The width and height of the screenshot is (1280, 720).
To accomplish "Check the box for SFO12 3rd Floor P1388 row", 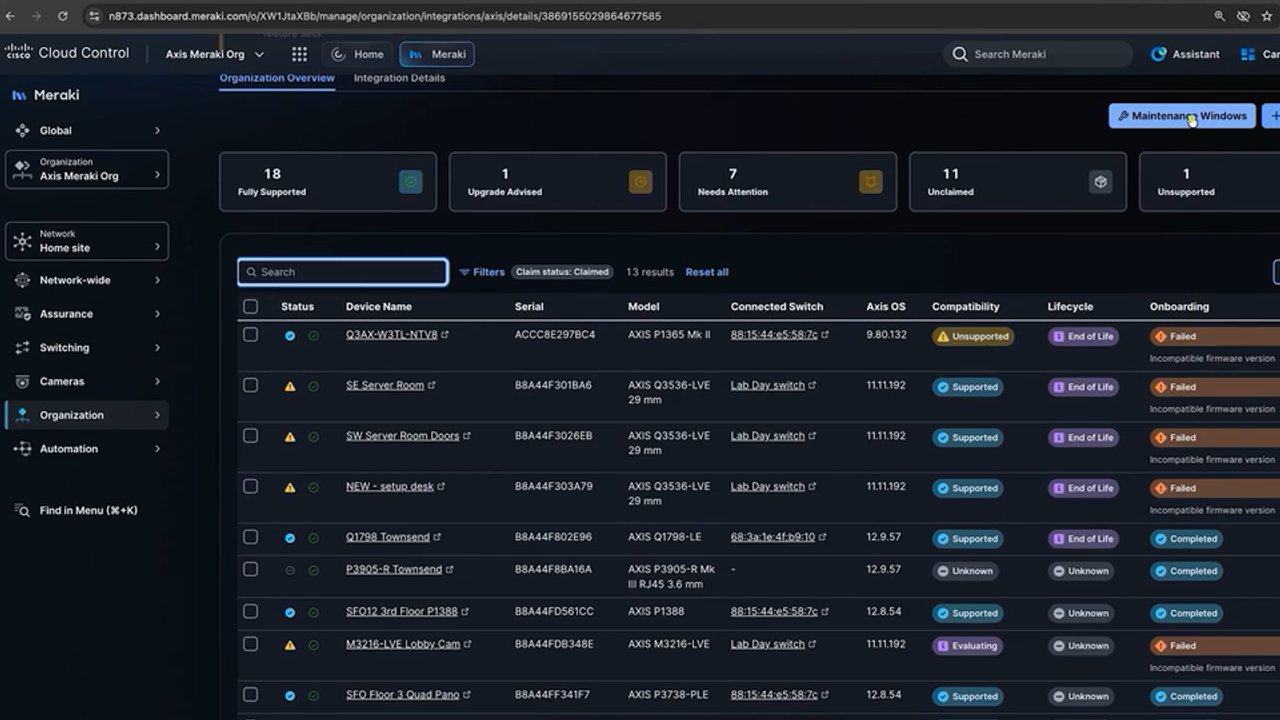I will tap(250, 611).
